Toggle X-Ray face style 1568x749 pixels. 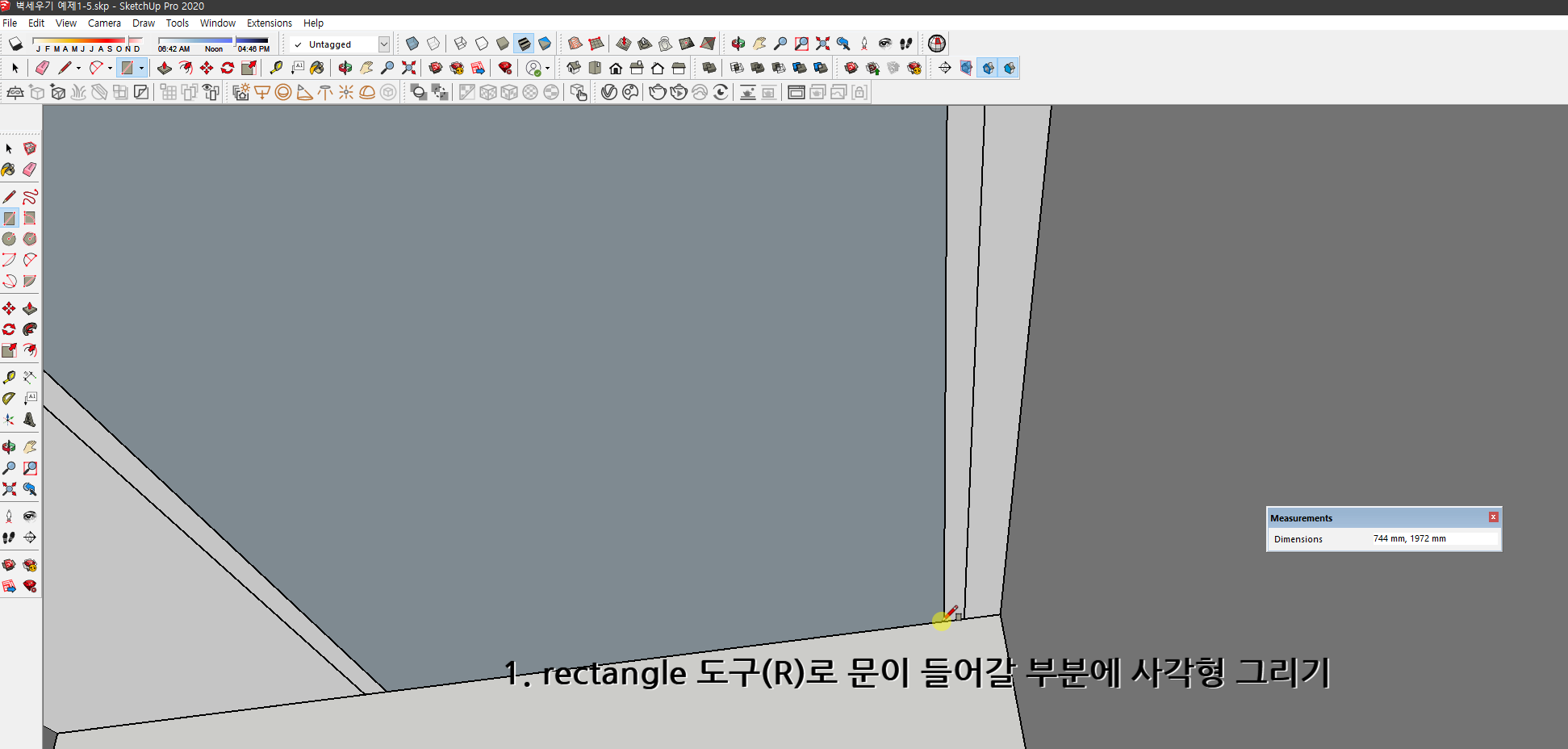tap(412, 44)
